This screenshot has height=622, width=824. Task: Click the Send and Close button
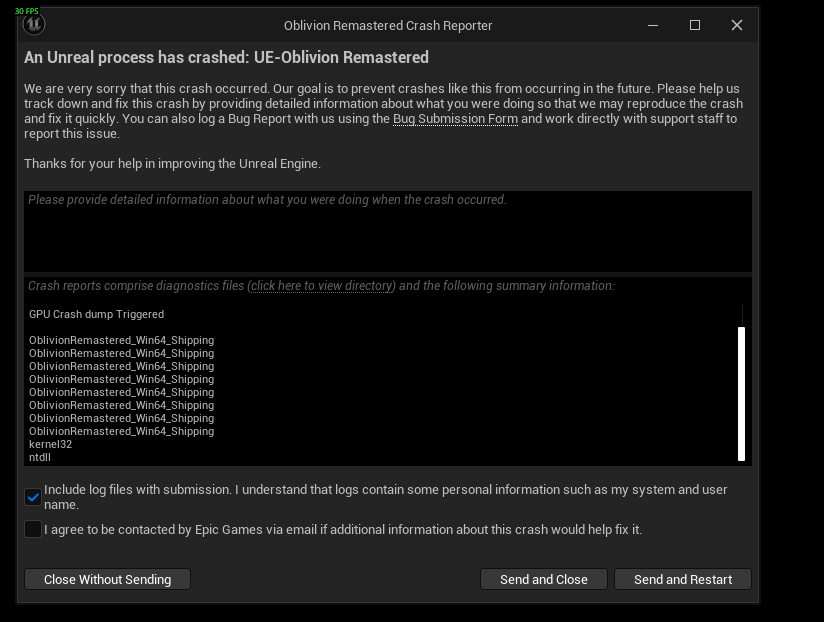(x=543, y=579)
